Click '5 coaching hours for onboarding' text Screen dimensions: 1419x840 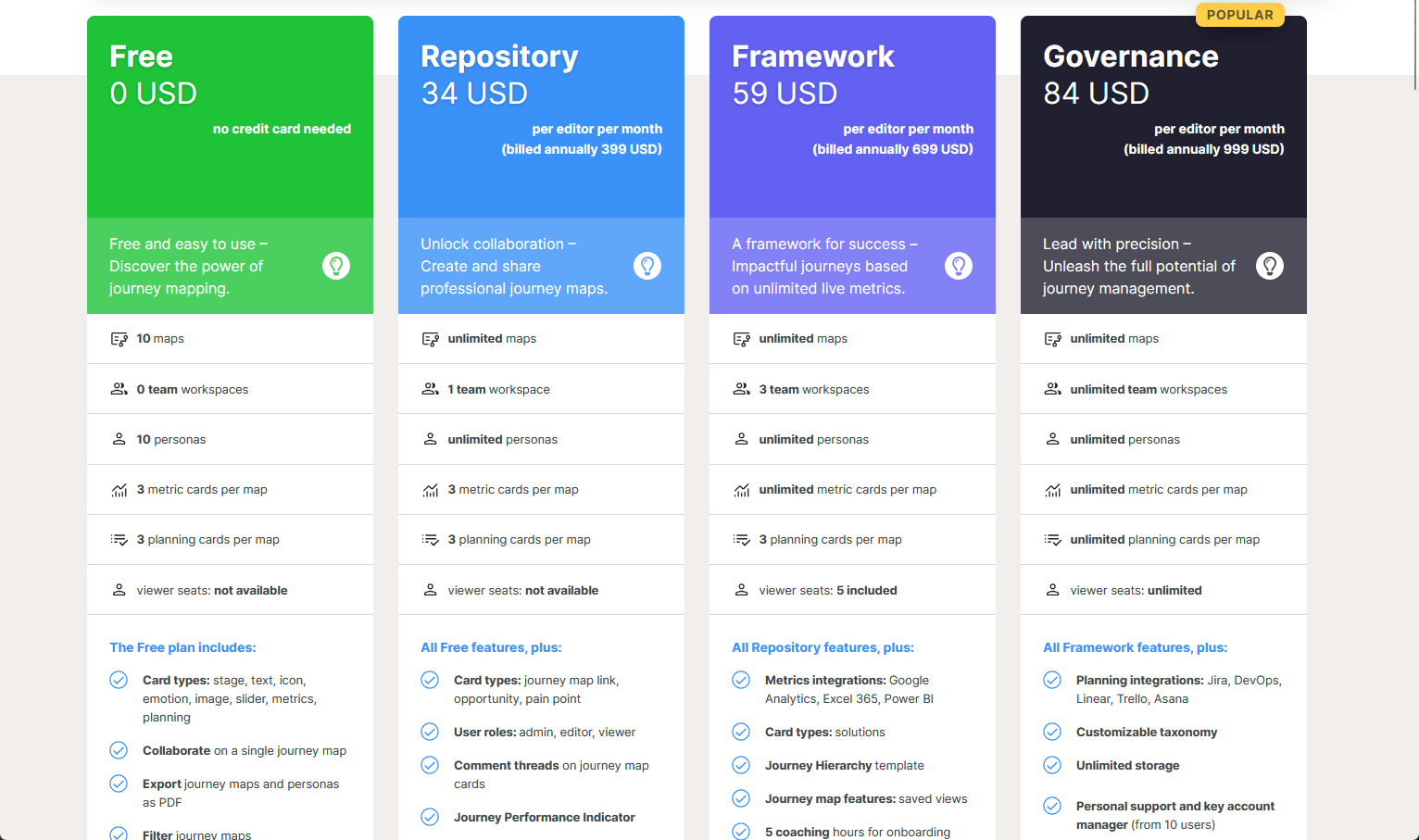point(858,832)
